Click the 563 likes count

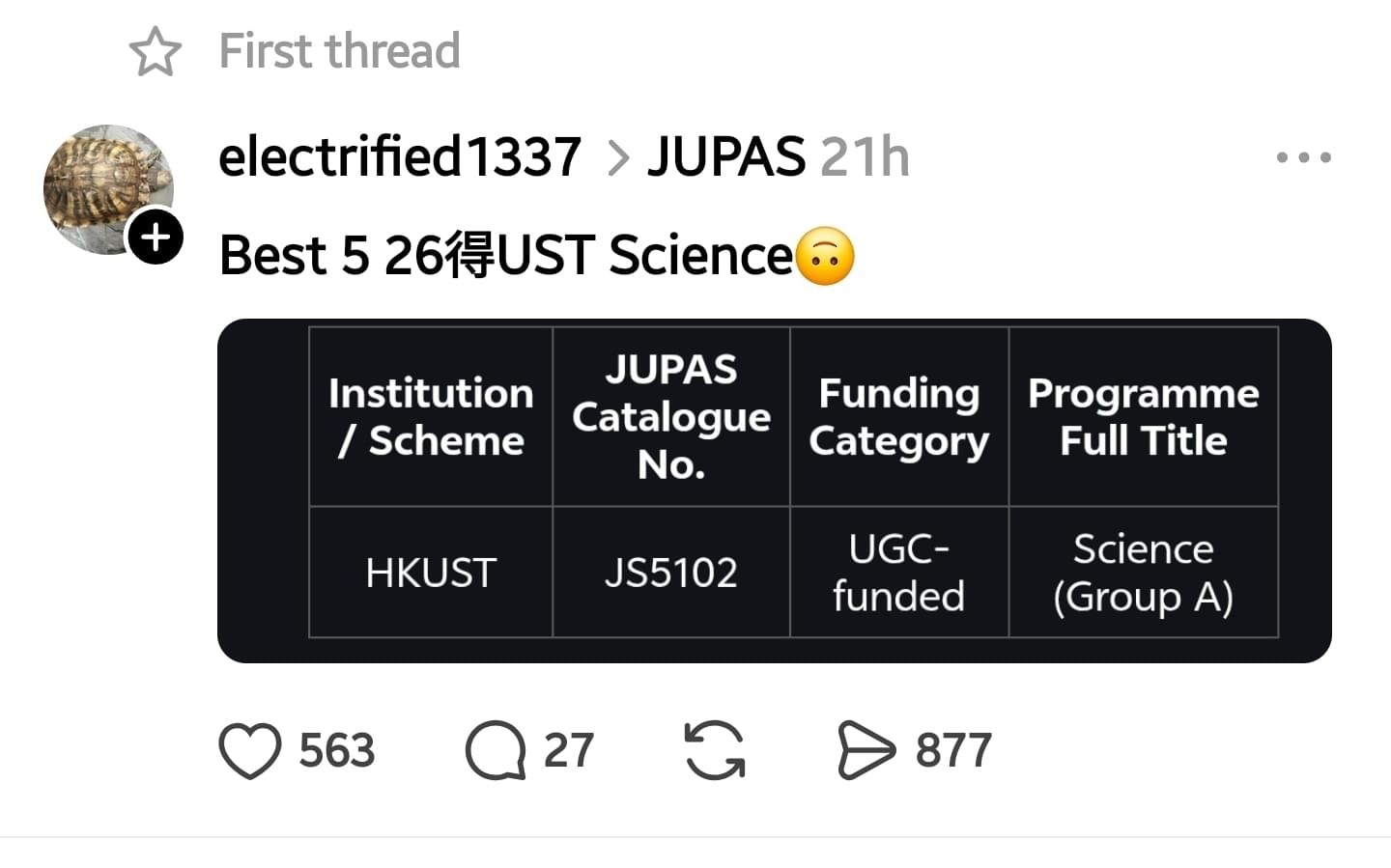(x=336, y=750)
